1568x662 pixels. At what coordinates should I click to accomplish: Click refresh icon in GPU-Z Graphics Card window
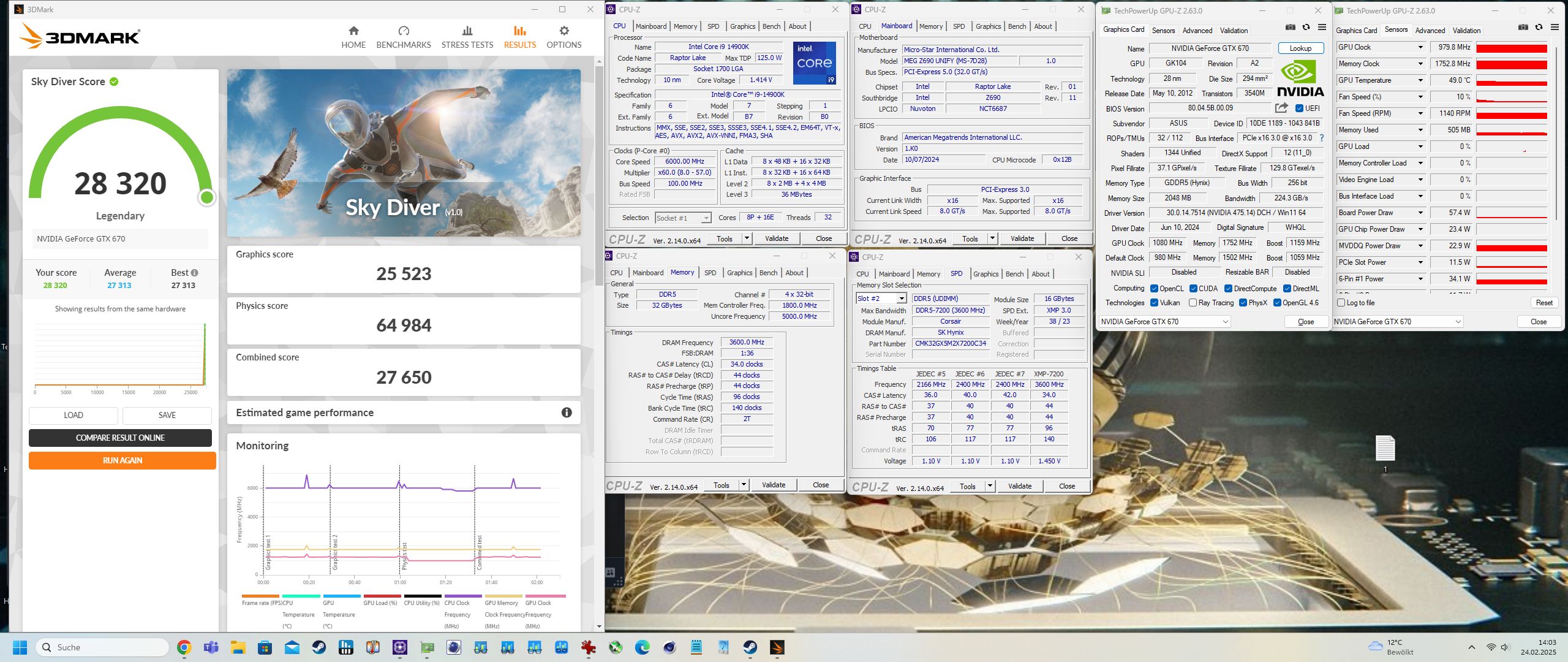click(1306, 28)
